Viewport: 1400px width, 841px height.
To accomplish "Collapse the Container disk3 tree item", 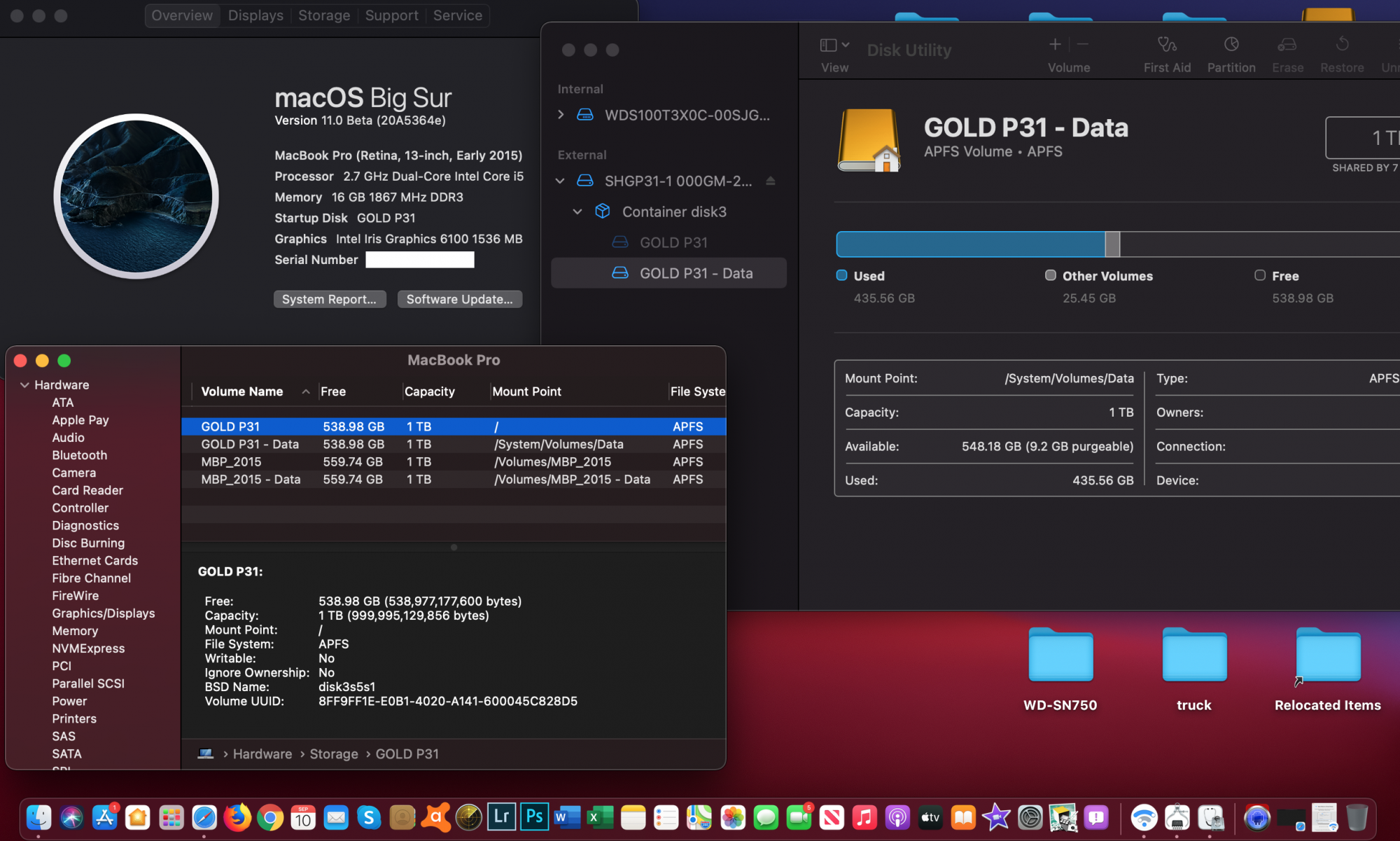I will [x=577, y=211].
